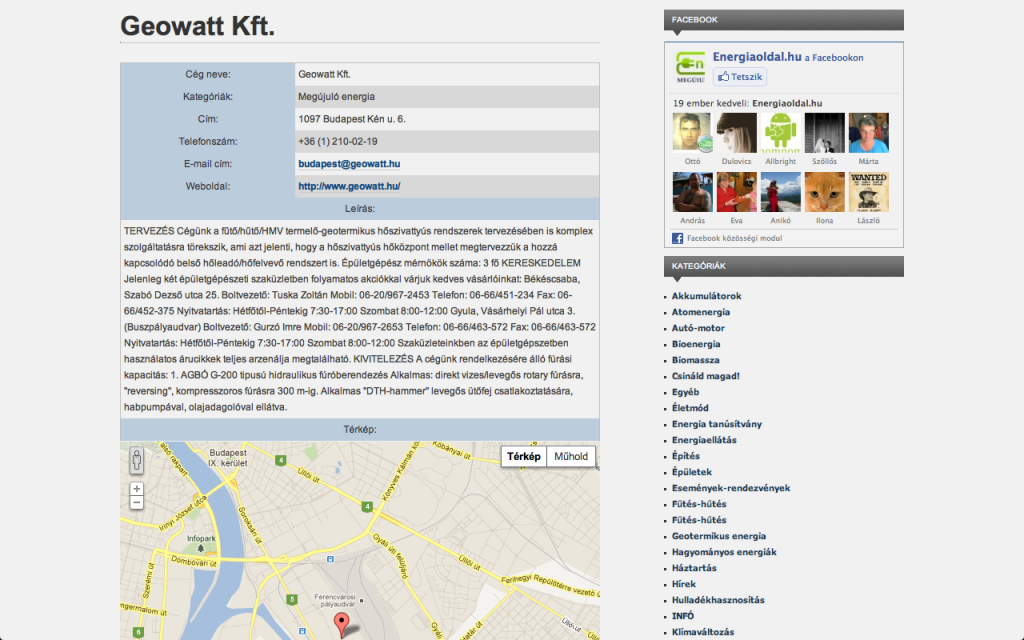Open the Geotermikus energia category

click(x=719, y=536)
